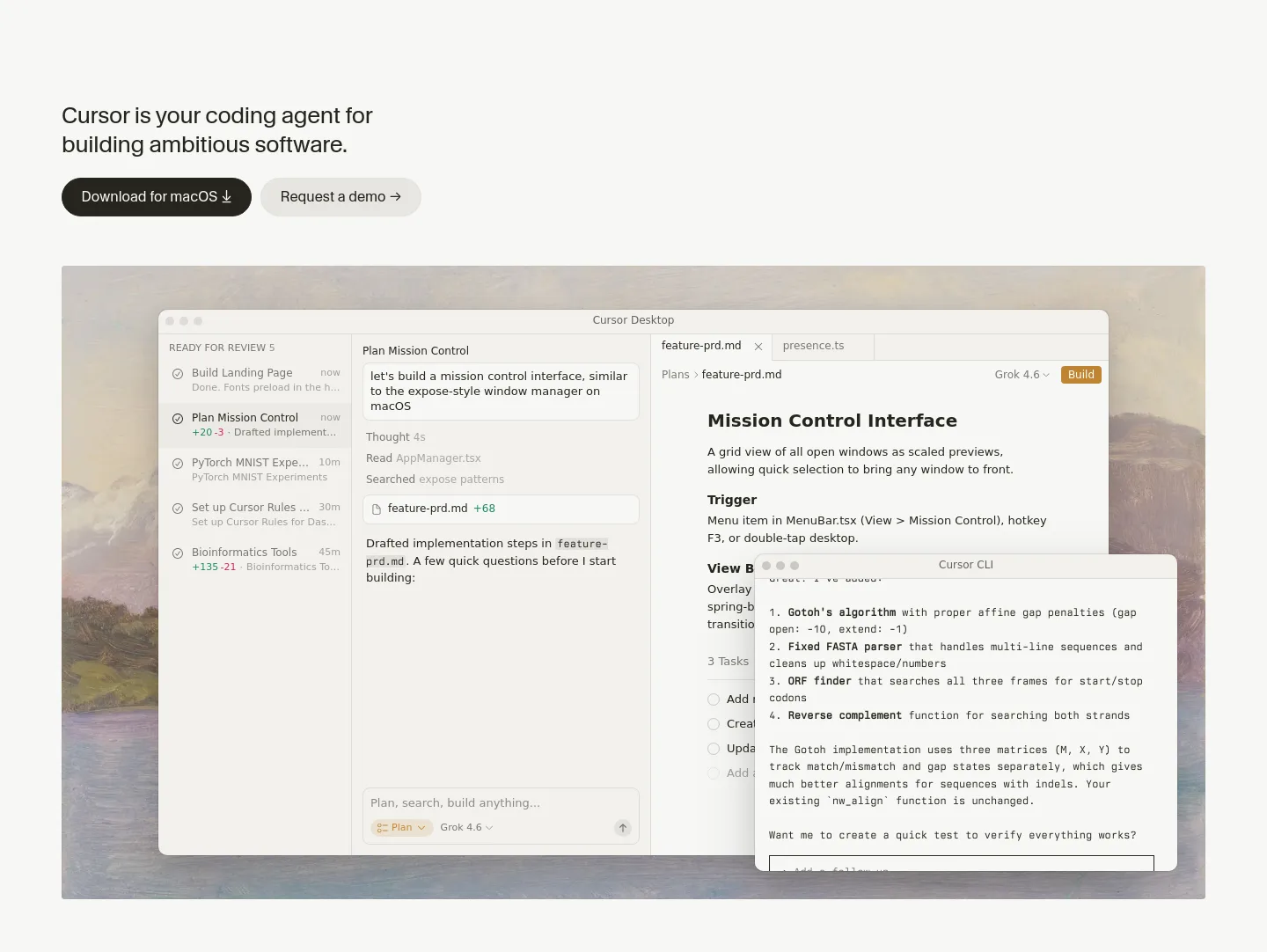Open the Plan Mission Control agent row

pyautogui.click(x=255, y=425)
